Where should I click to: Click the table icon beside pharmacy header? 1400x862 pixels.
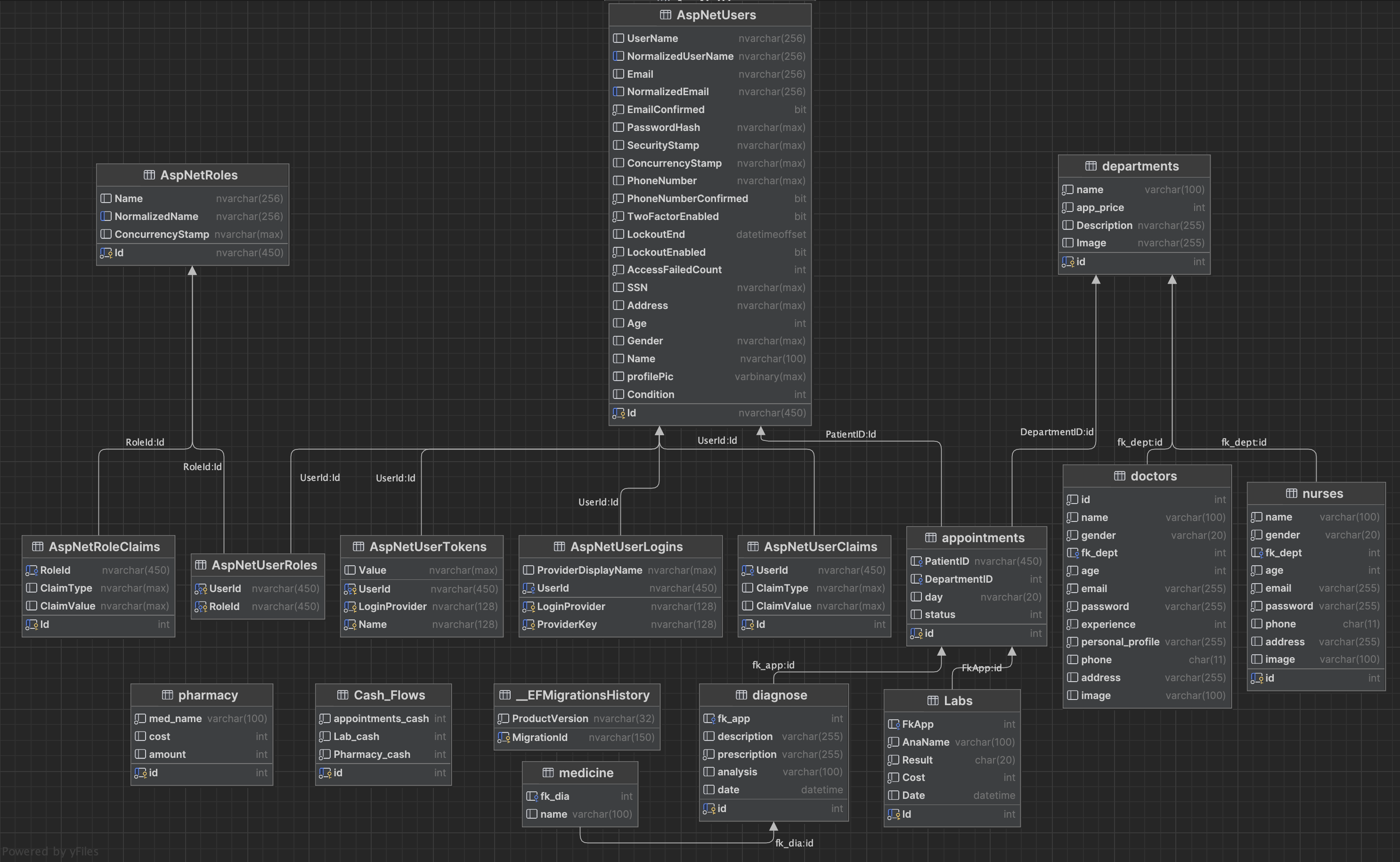click(x=167, y=695)
